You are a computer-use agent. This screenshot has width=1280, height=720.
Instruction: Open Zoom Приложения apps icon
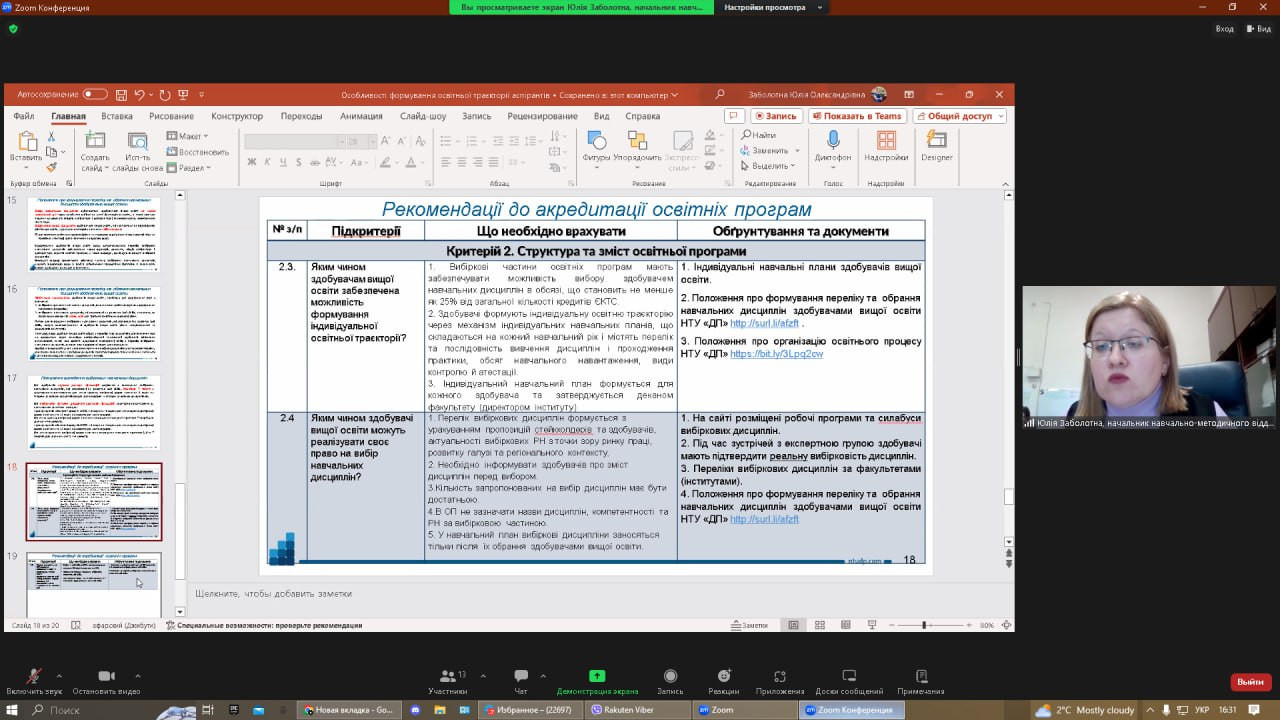click(x=780, y=677)
